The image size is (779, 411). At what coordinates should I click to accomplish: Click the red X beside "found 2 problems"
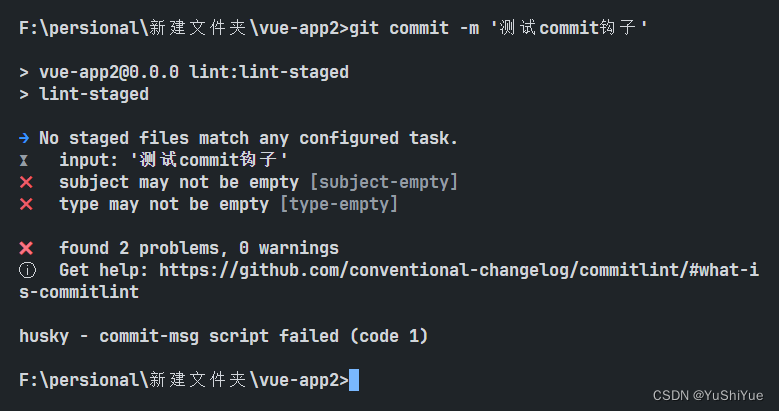point(26,248)
